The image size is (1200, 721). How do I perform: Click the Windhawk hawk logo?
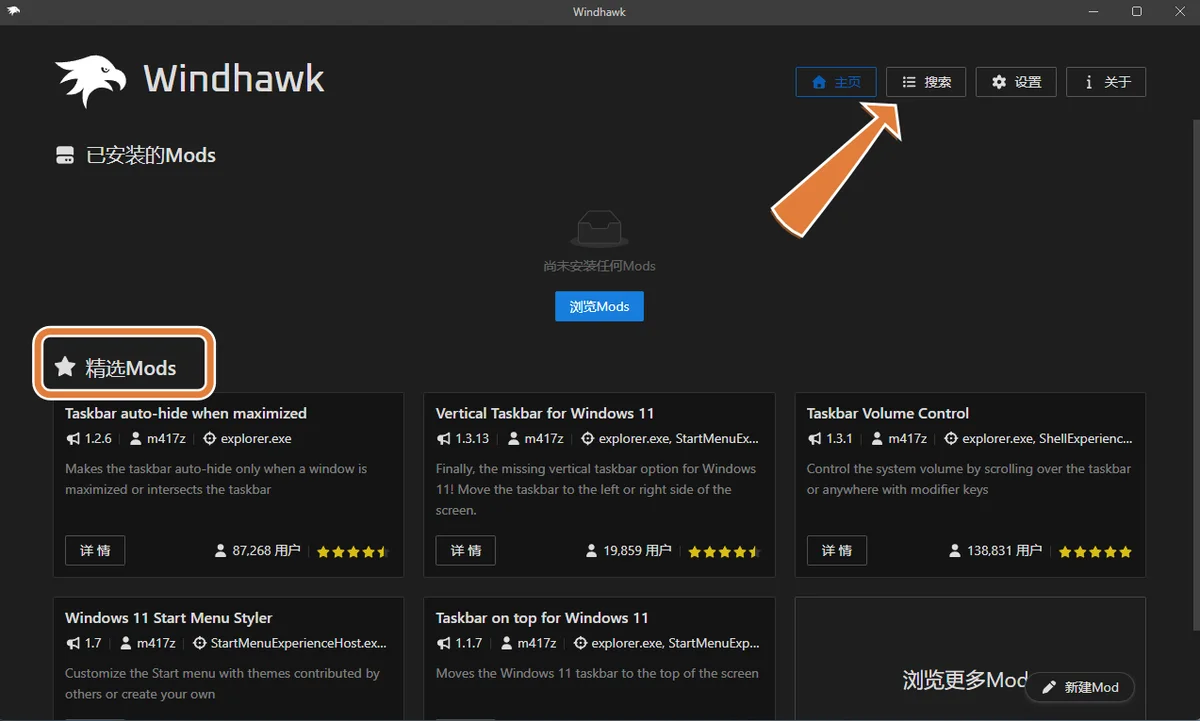(91, 80)
